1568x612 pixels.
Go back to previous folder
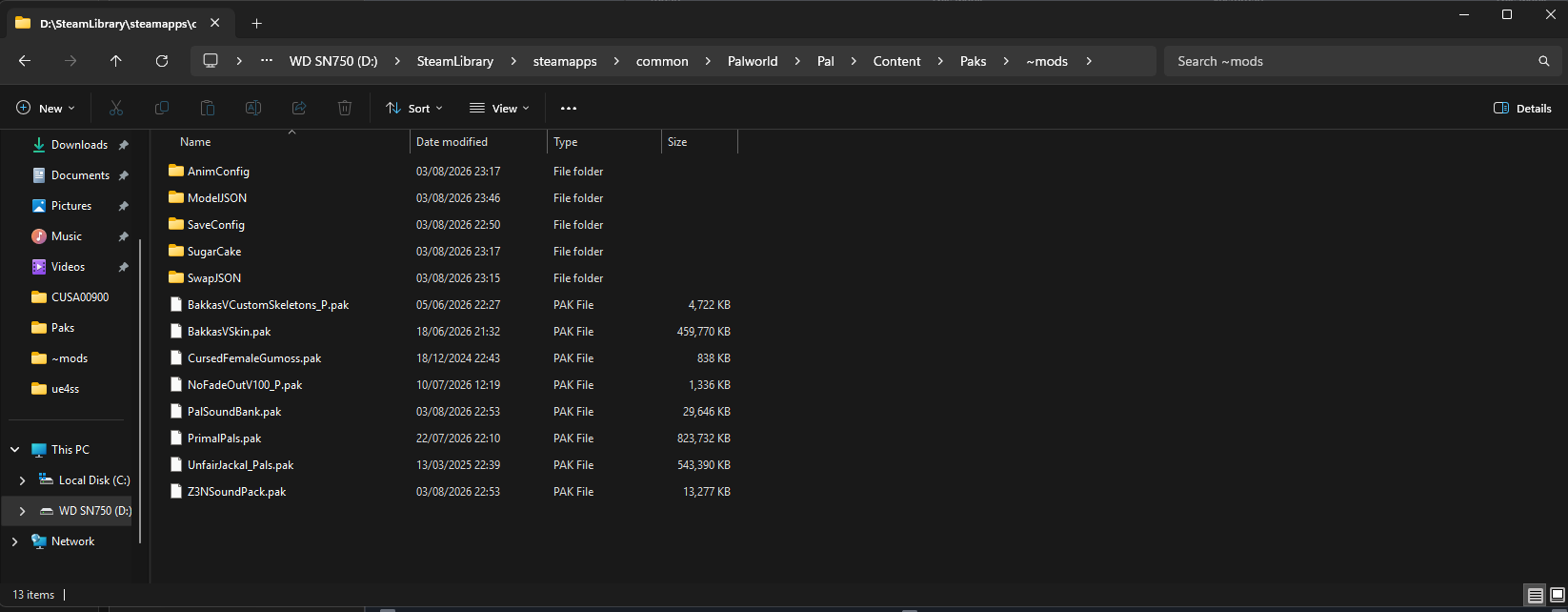tap(25, 61)
